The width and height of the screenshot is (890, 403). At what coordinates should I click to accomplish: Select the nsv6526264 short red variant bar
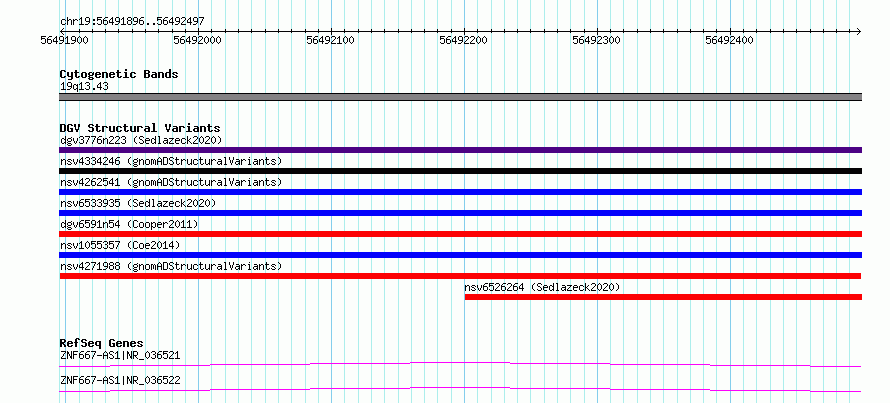pyautogui.click(x=663, y=297)
